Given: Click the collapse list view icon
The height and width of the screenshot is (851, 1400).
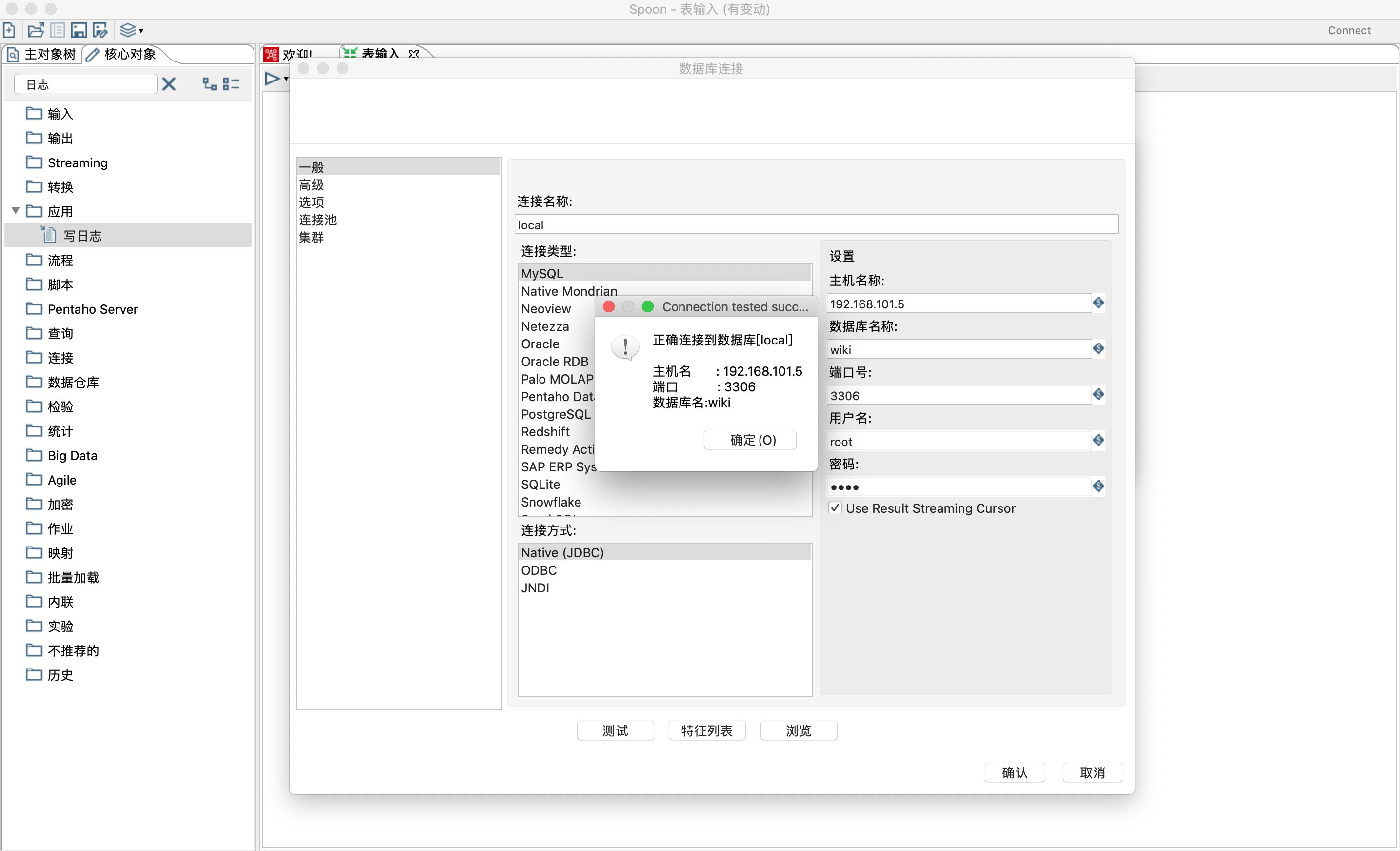Looking at the screenshot, I should (231, 84).
